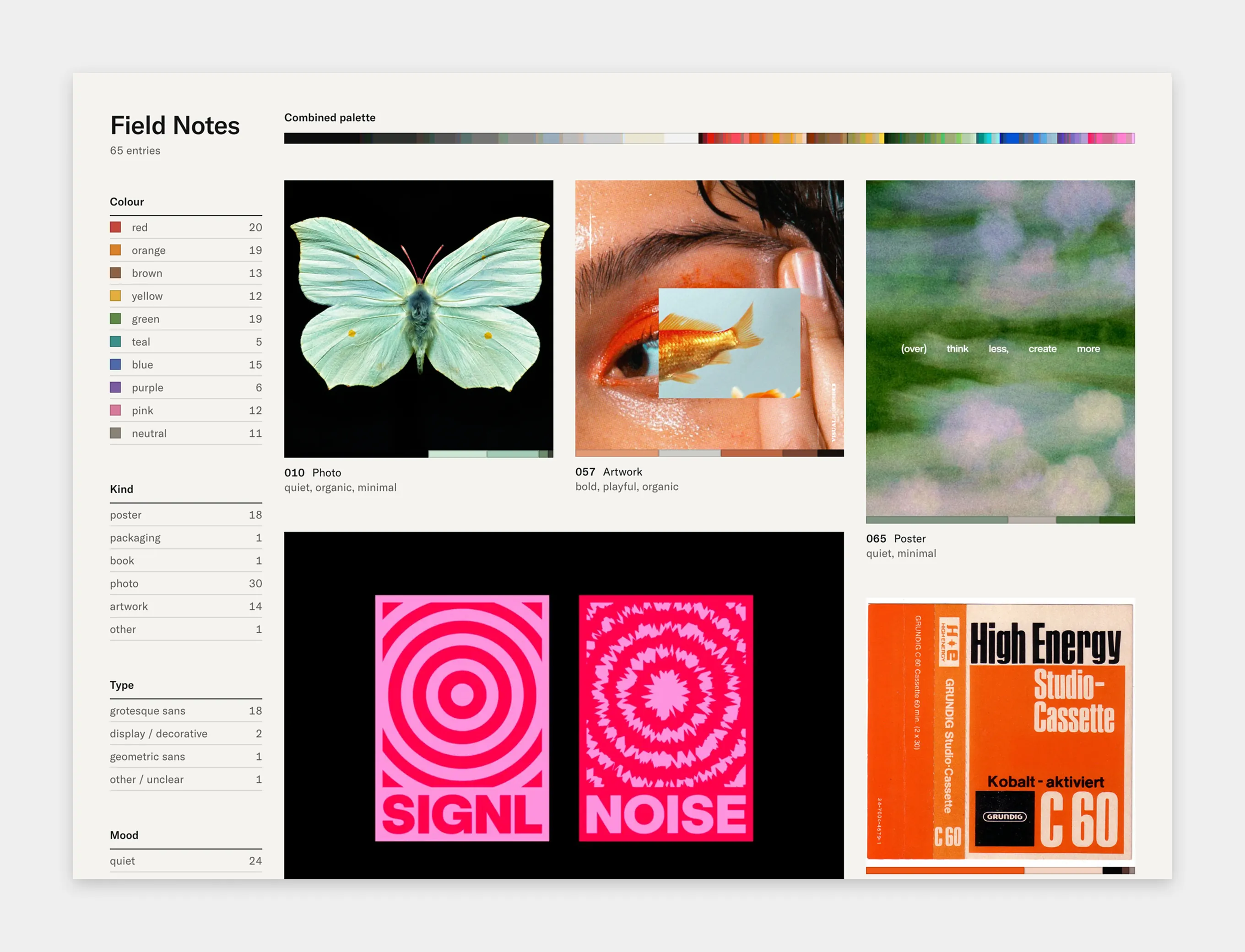Click the '065 Poster' caption
This screenshot has width=1245, height=952.
click(896, 538)
